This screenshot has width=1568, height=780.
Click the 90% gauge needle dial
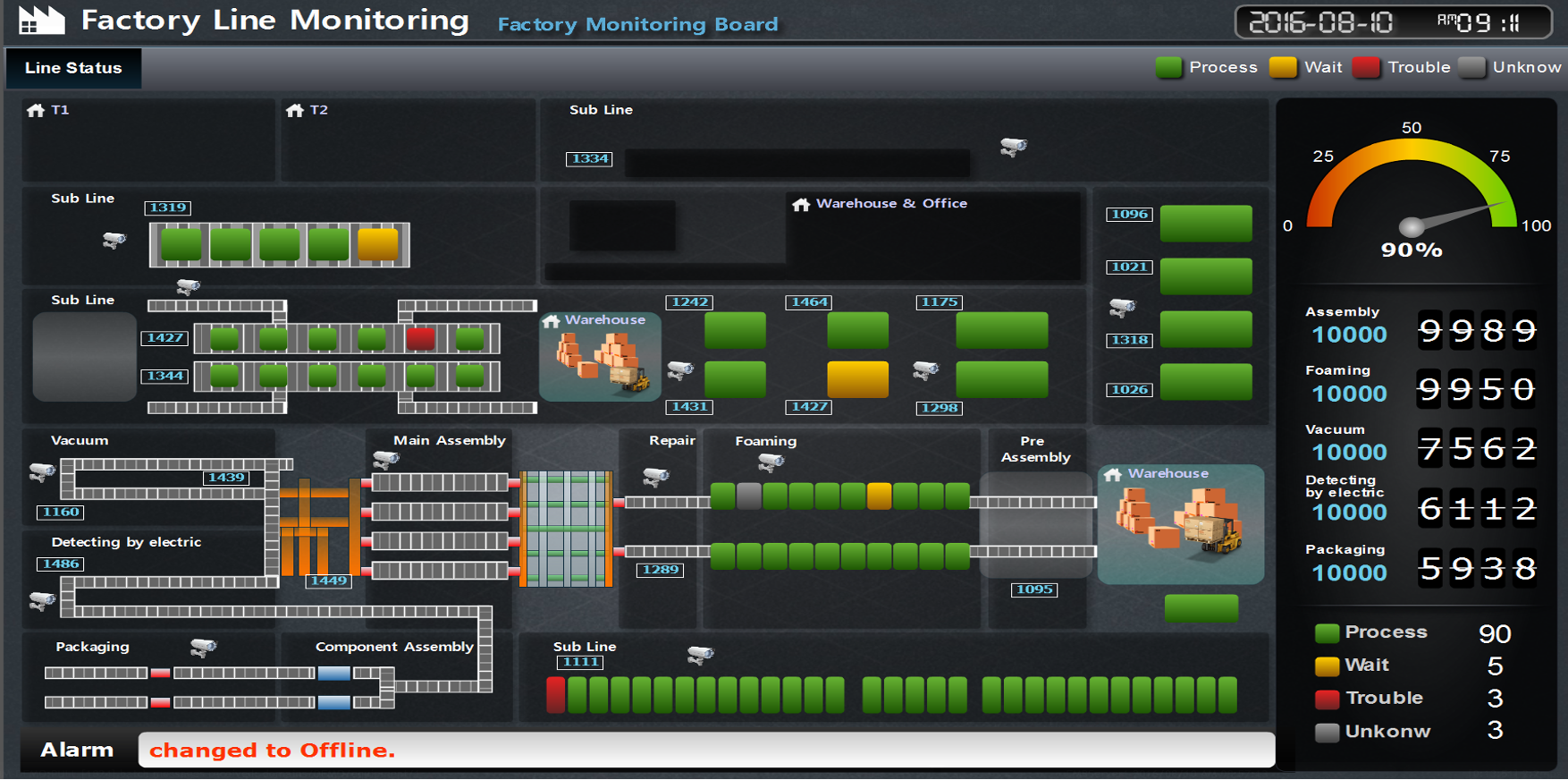(1412, 226)
